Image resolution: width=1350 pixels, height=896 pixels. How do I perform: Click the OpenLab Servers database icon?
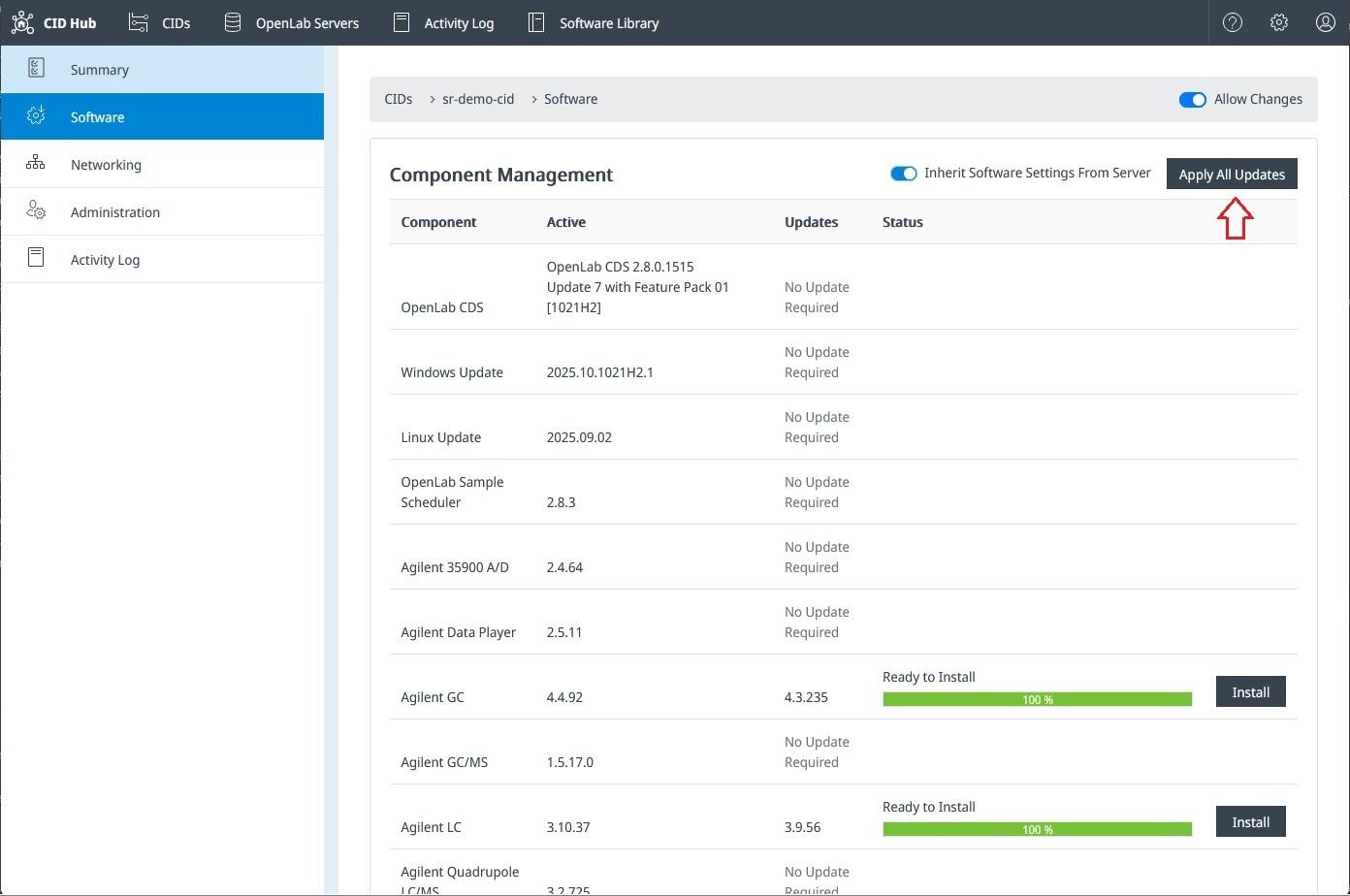(x=233, y=22)
